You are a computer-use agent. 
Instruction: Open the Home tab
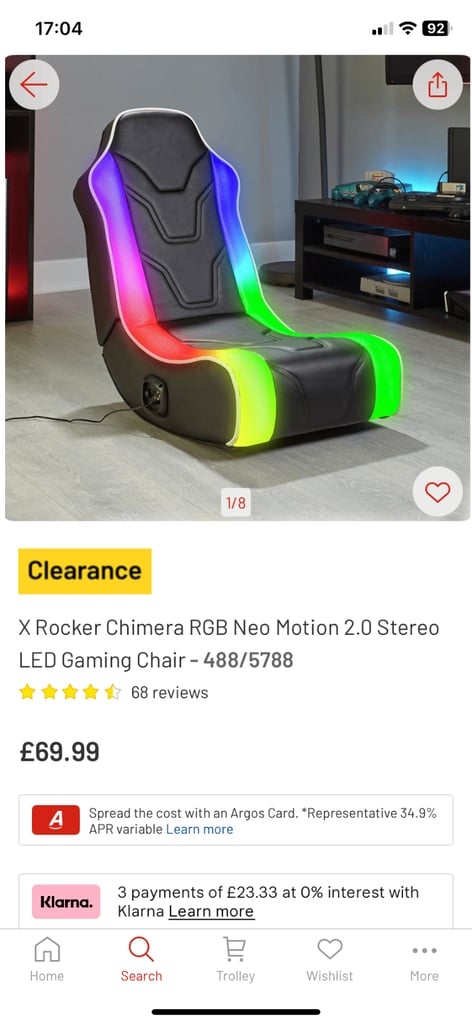pos(47,959)
